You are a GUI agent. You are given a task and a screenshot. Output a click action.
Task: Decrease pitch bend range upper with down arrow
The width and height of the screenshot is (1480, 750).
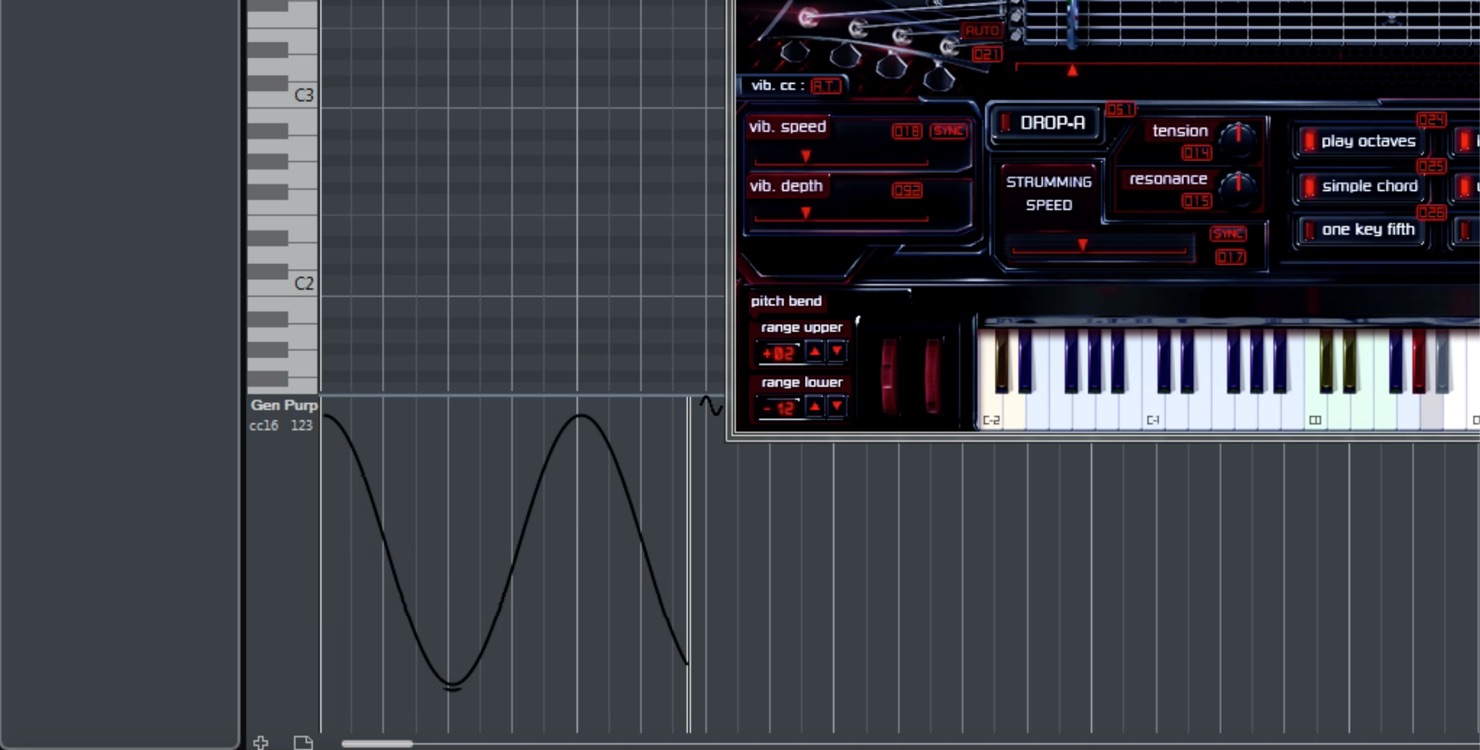tap(837, 352)
